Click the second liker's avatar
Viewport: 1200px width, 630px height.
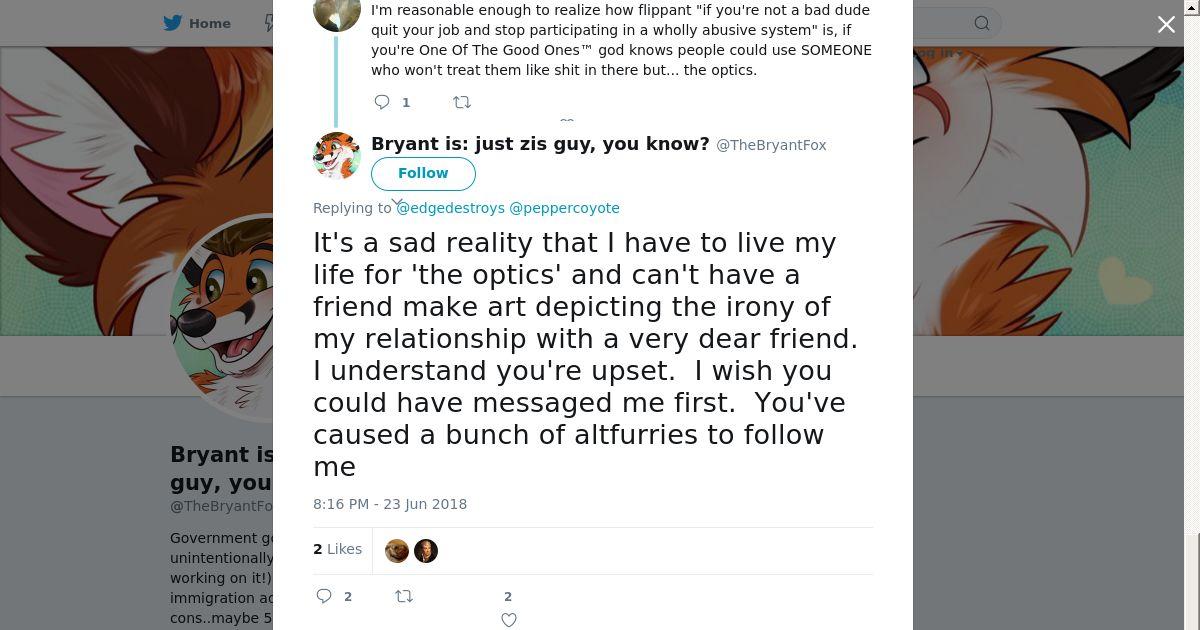click(426, 551)
